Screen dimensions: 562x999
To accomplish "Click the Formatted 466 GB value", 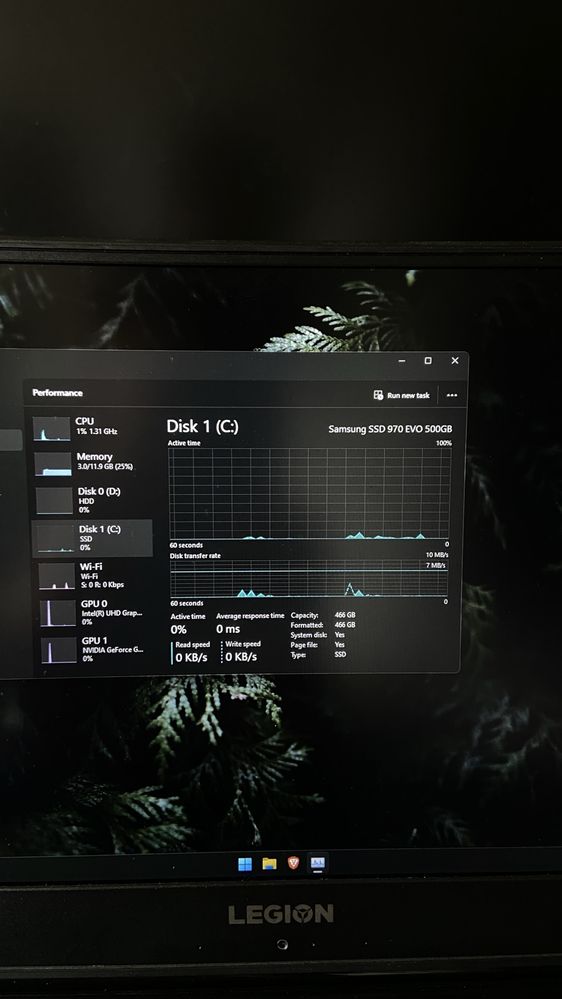I will click(345, 625).
